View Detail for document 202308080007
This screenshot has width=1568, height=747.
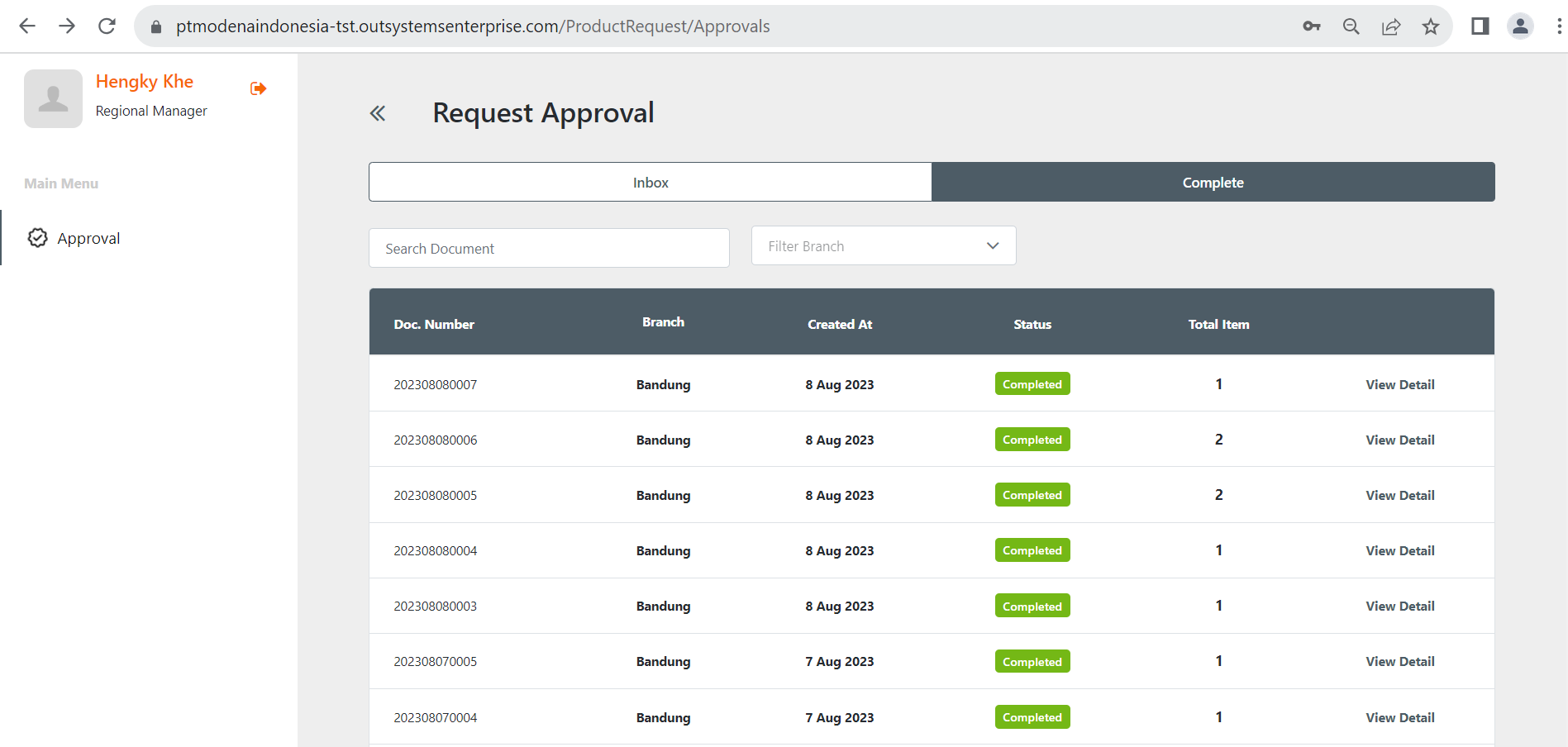(x=1399, y=385)
